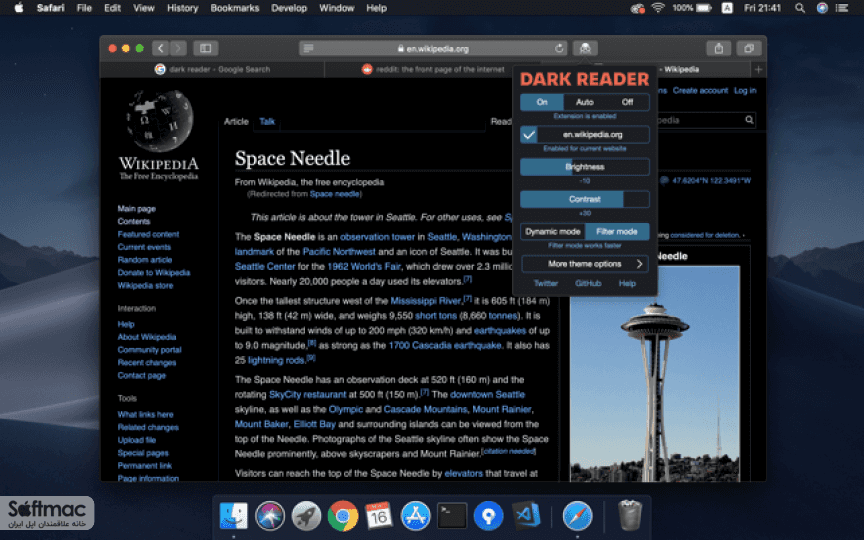Open the Apple menu

[19, 8]
